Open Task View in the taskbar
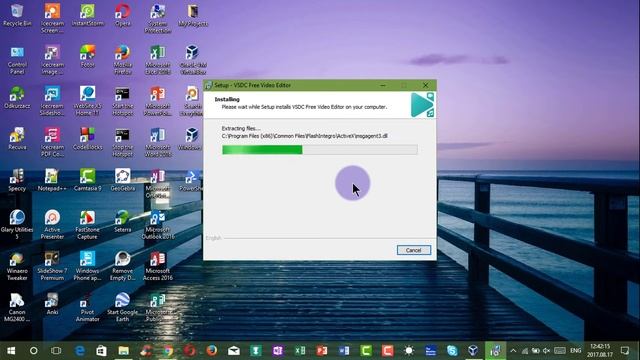640x360 pixels. click(56, 351)
